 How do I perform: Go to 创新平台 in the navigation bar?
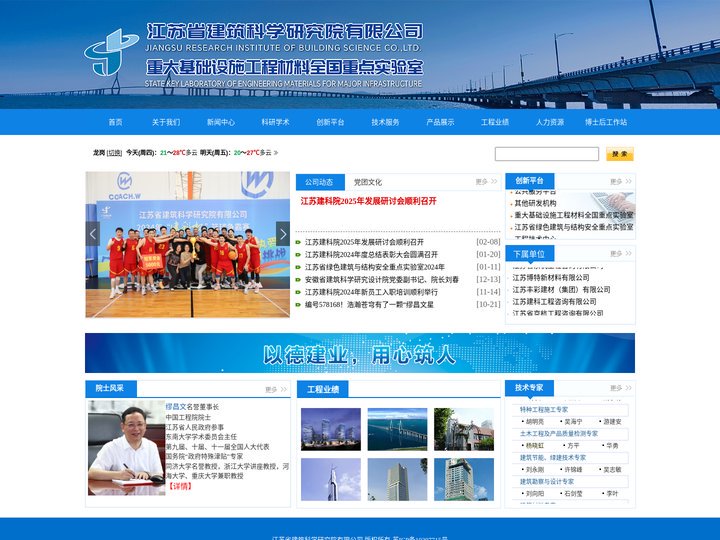[330, 122]
